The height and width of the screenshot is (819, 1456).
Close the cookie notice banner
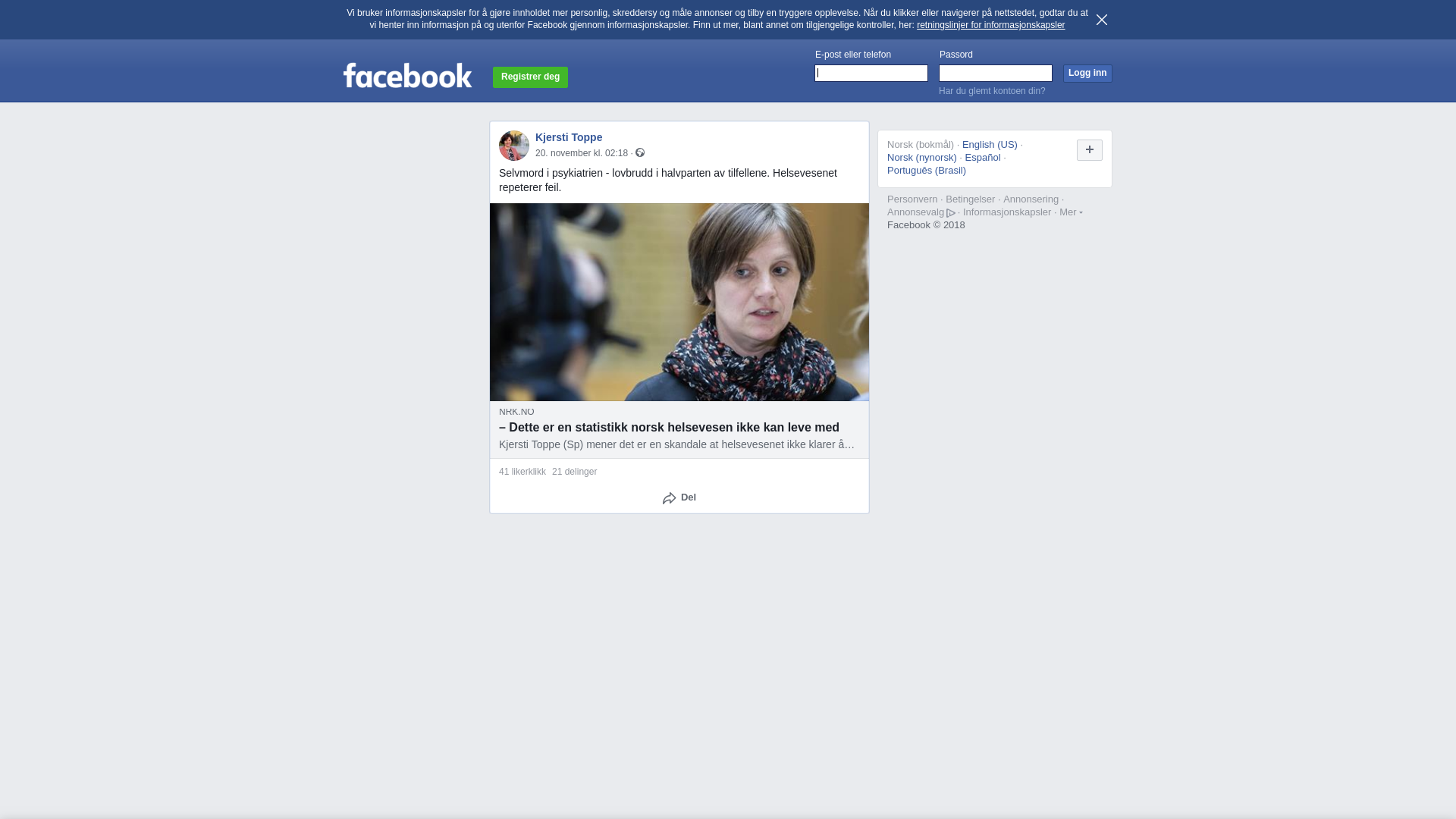(x=1102, y=20)
